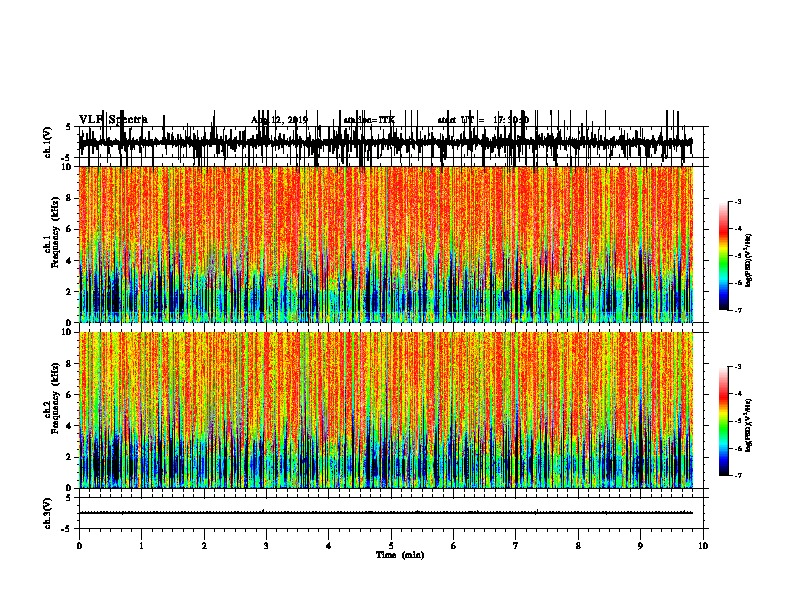Click the ch.1 spectrogram color scale bar
792x612 pixels.
[x=724, y=256]
